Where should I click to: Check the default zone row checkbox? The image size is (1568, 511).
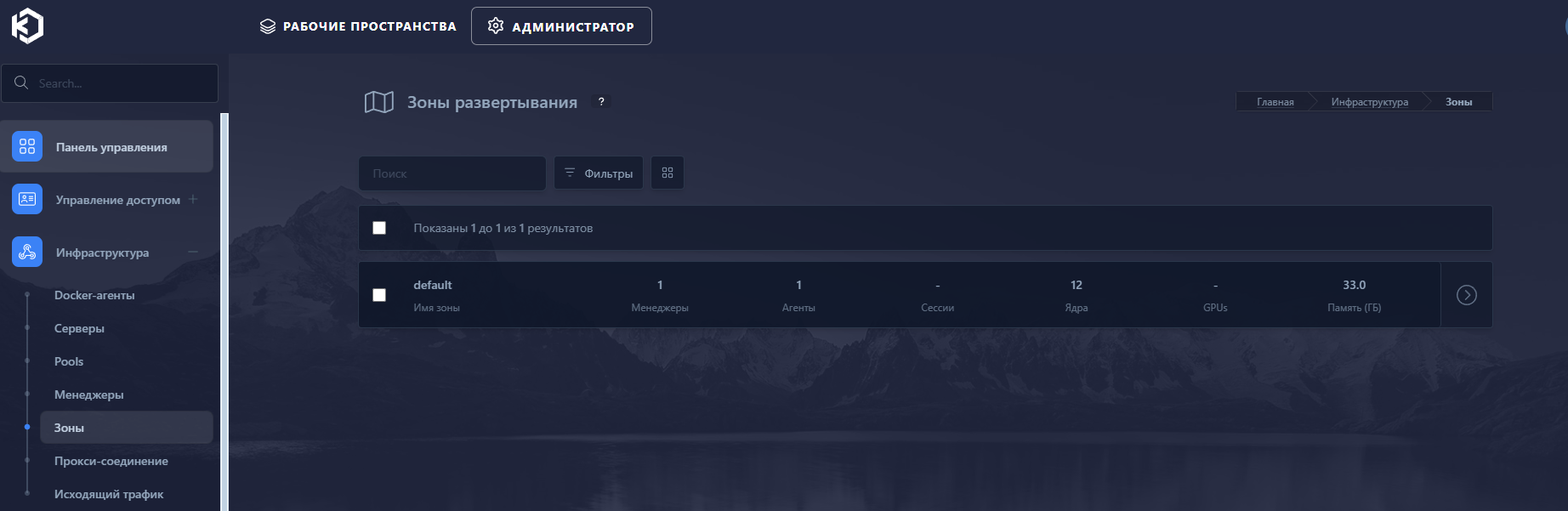coord(379,295)
